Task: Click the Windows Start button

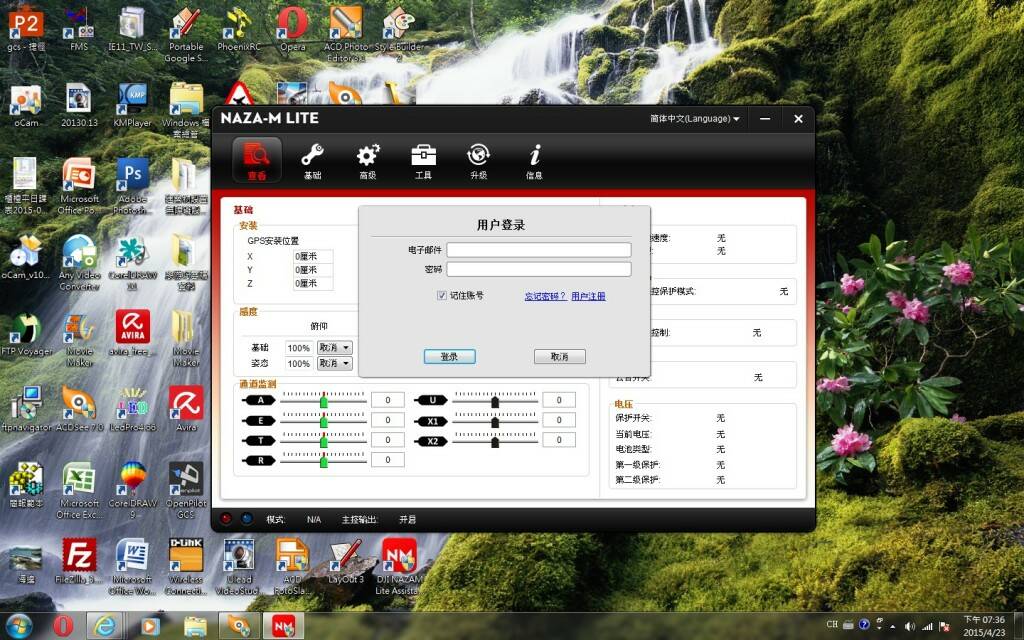Action: click(18, 626)
